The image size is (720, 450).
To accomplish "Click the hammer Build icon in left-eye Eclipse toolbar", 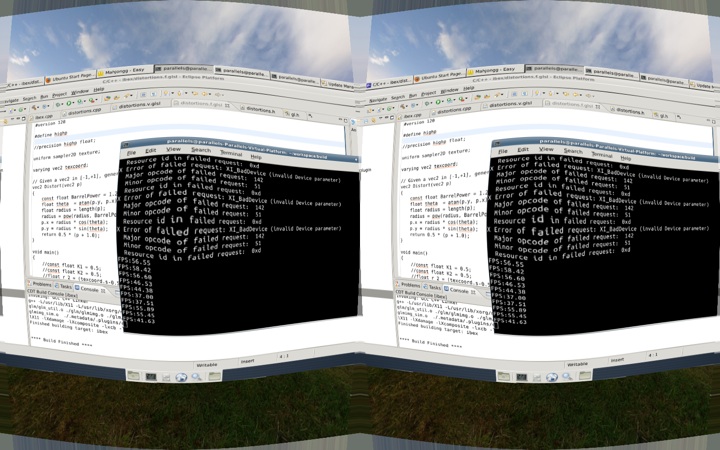I will point(34,107).
